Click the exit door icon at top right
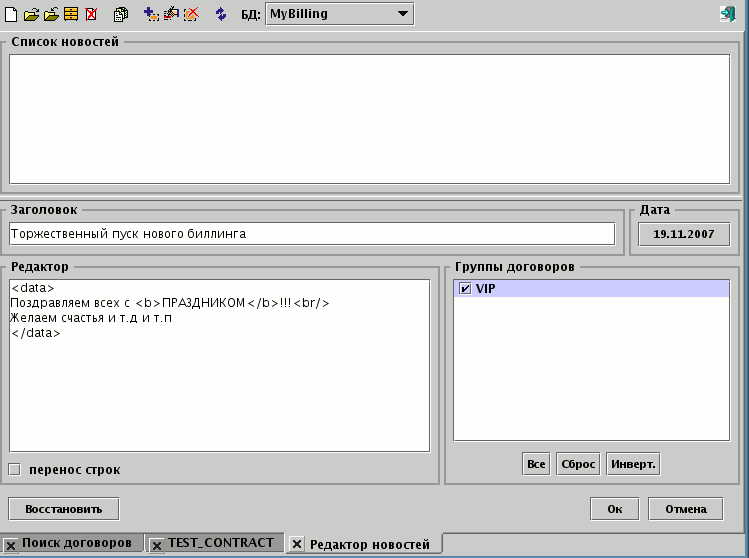 [x=727, y=14]
